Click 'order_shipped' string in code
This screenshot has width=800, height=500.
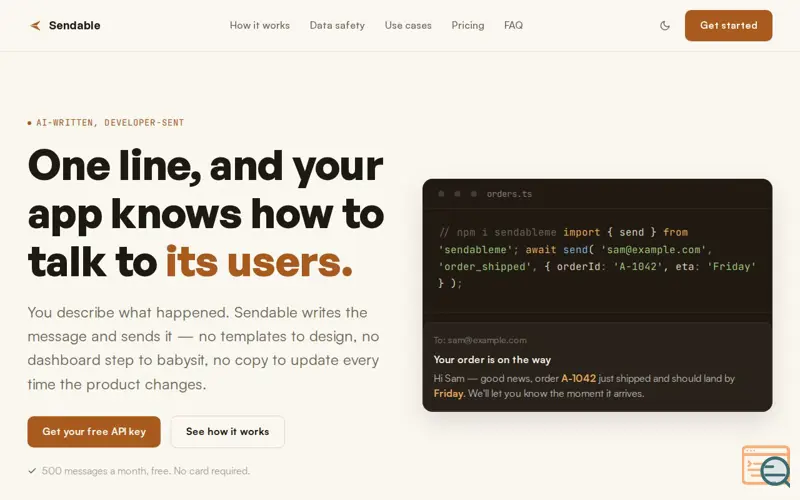485,266
